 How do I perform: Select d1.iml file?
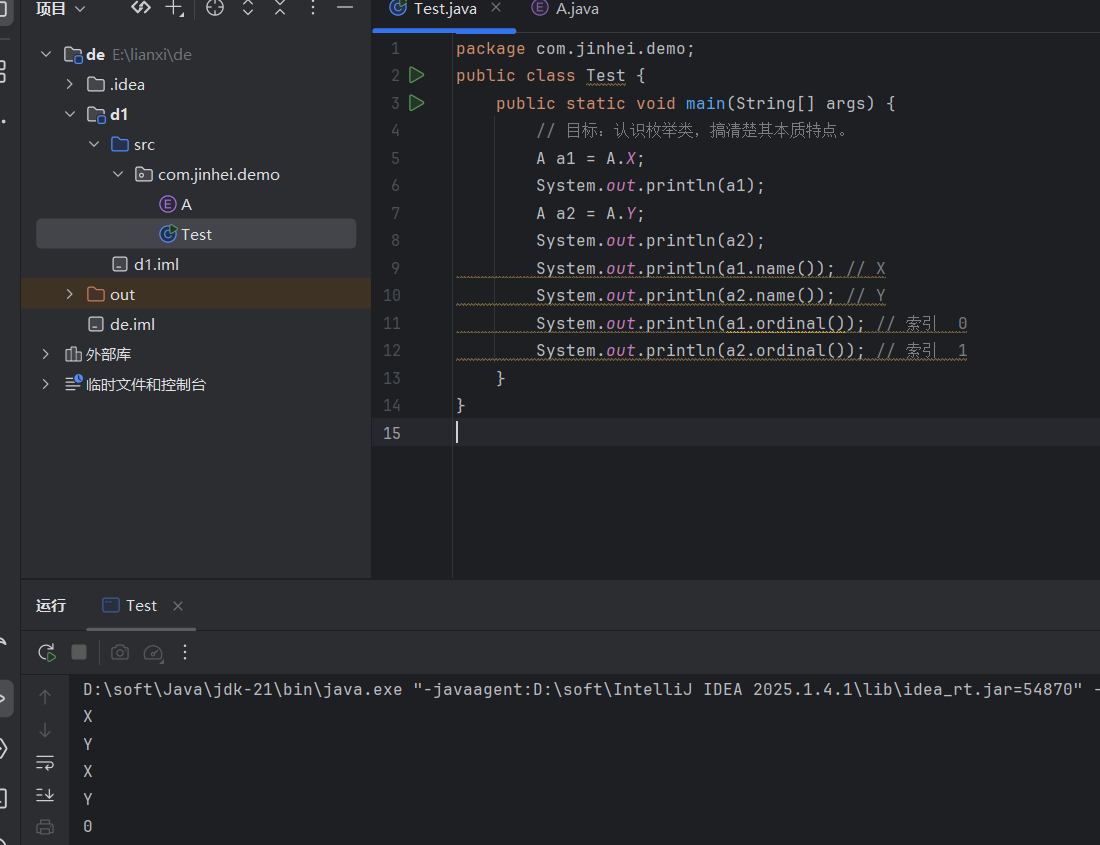coord(146,264)
